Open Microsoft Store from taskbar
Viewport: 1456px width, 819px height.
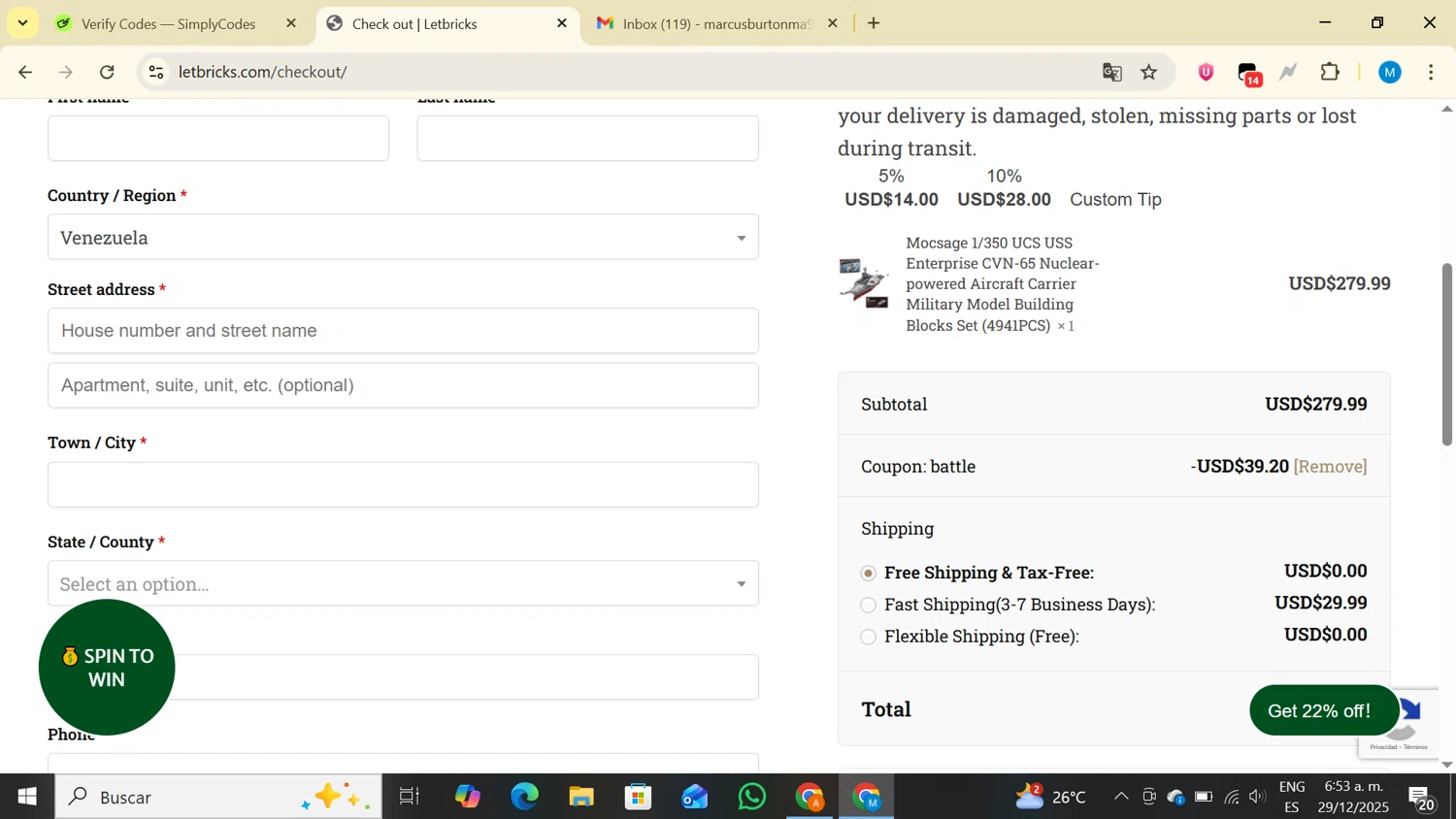click(638, 797)
